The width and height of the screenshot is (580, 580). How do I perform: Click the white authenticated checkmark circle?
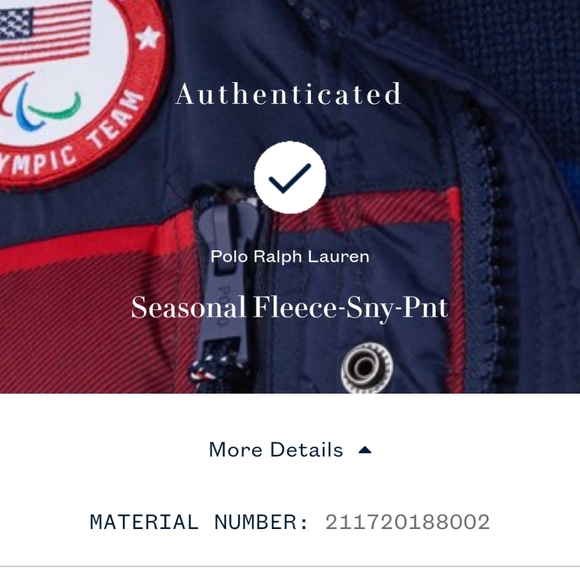(x=290, y=178)
